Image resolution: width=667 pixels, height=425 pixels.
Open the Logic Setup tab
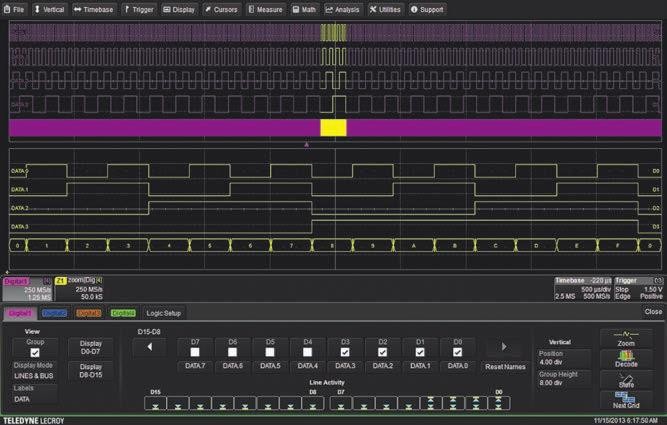tap(164, 314)
